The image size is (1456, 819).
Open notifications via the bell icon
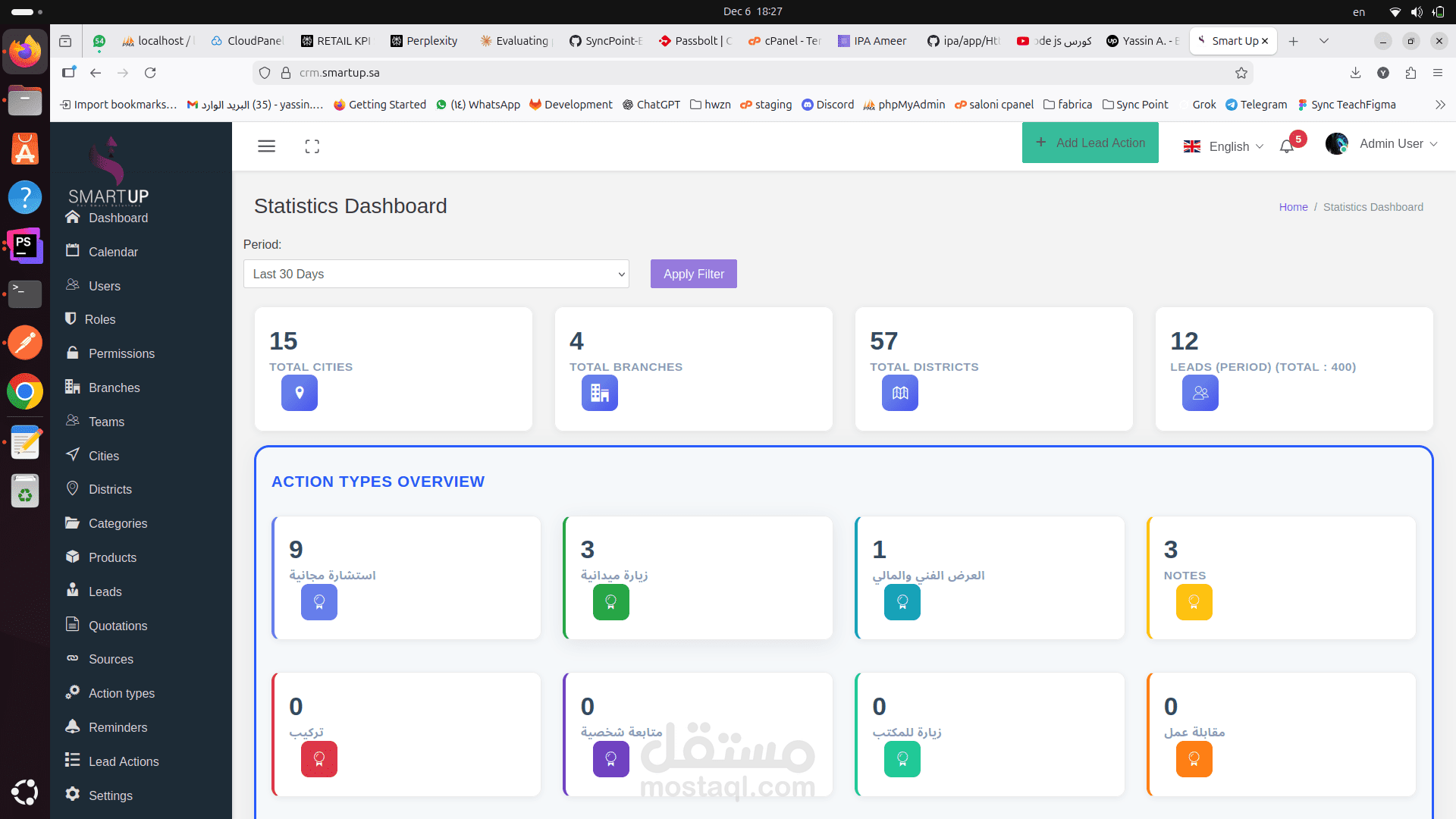[x=1287, y=146]
